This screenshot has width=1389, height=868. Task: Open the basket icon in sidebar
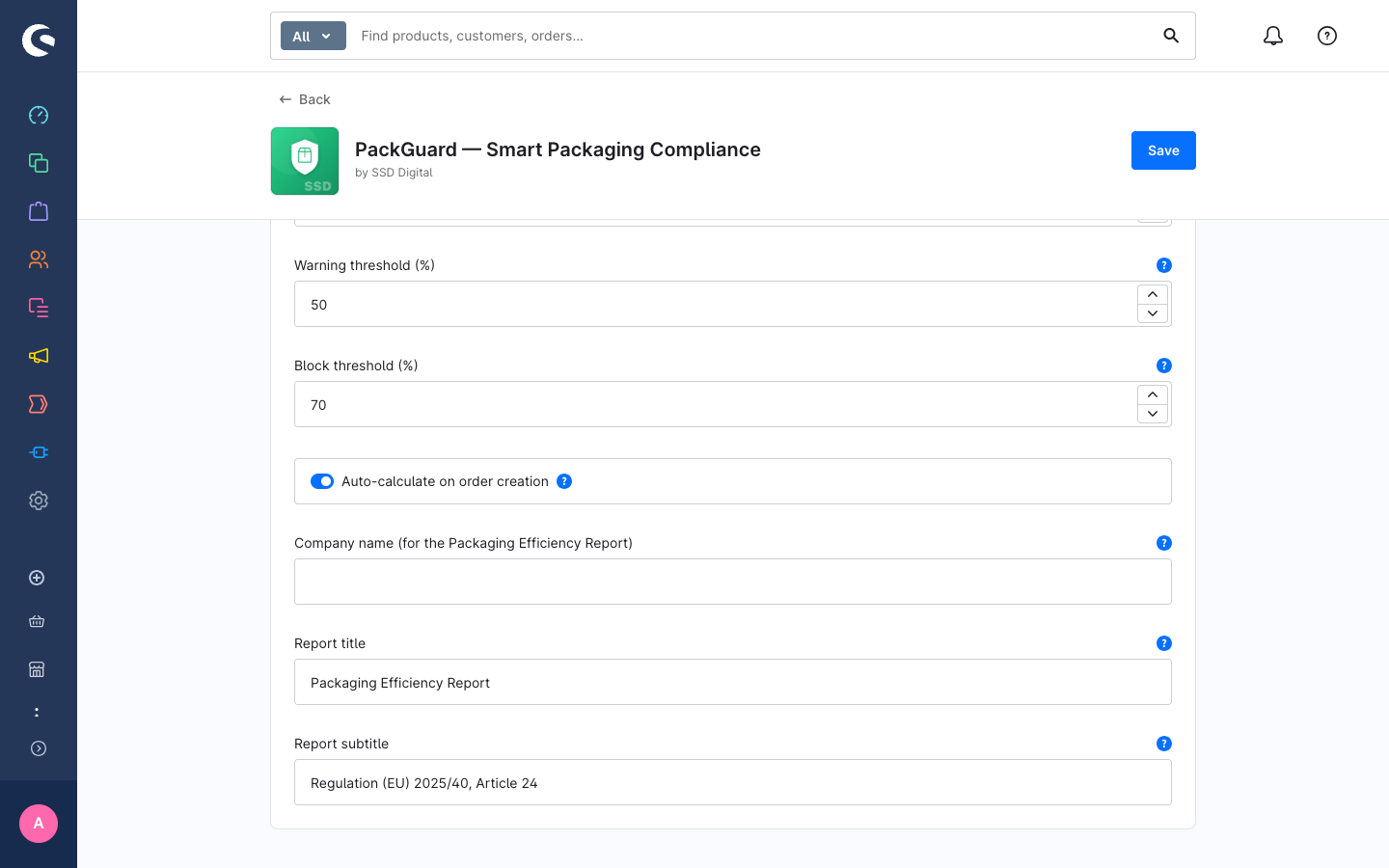point(37,621)
